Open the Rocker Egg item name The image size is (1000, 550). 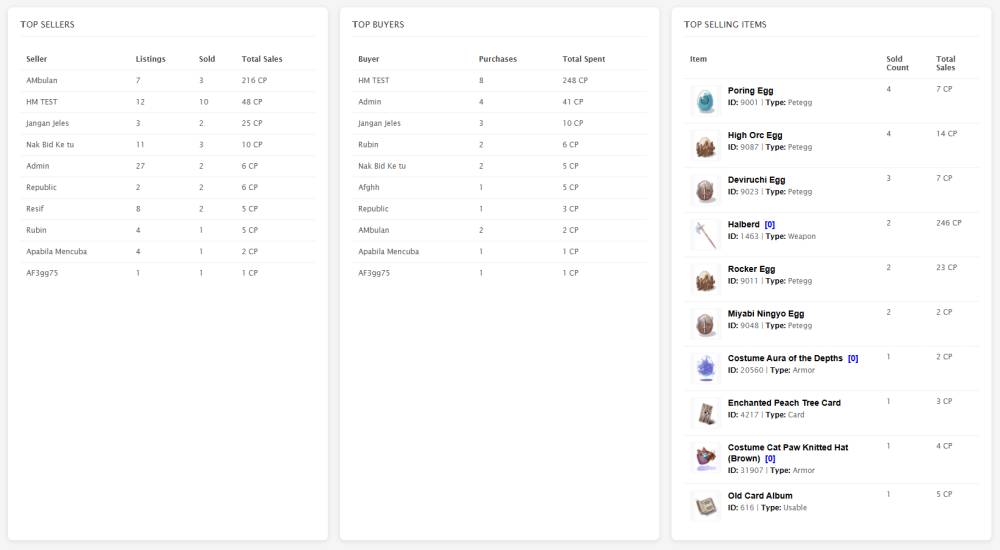point(751,269)
